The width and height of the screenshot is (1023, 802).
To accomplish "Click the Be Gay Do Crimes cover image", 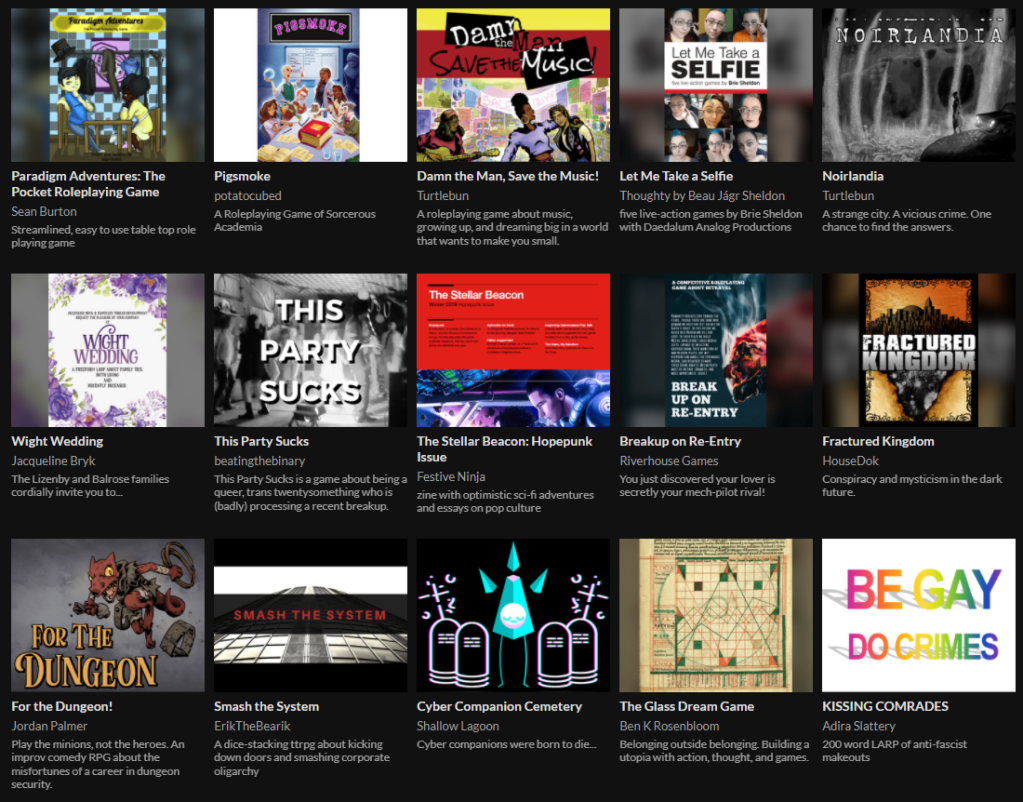I will tap(918, 615).
